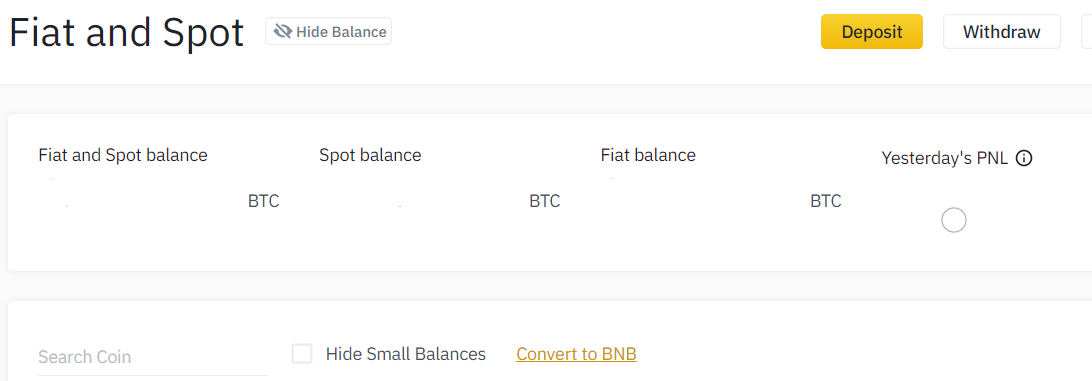Click the info icon next to Yesterday's PNL
Image resolution: width=1092 pixels, height=381 pixels.
tap(1024, 158)
